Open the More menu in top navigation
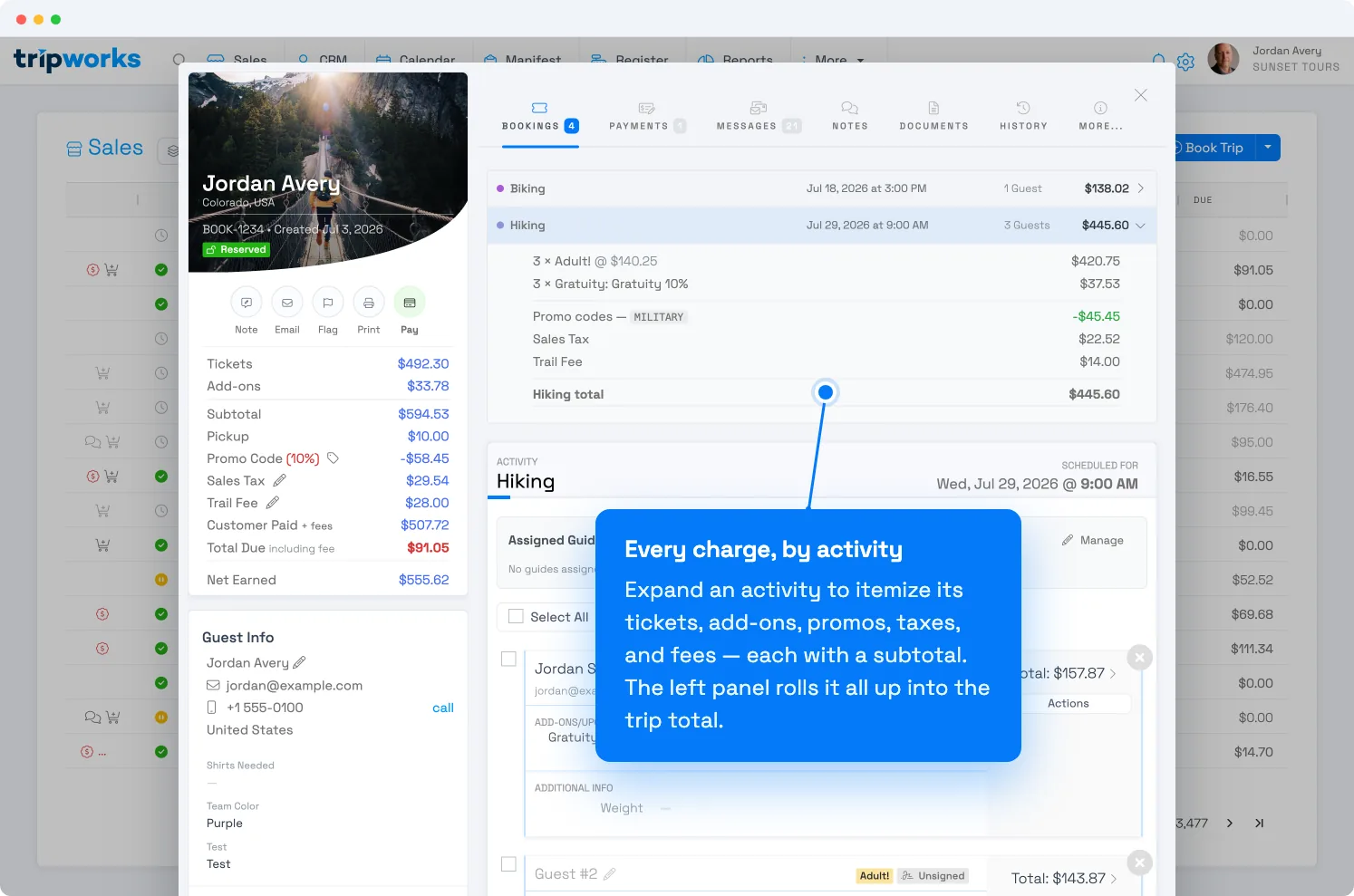Screen dimensions: 1354x896 pyautogui.click(x=833, y=60)
